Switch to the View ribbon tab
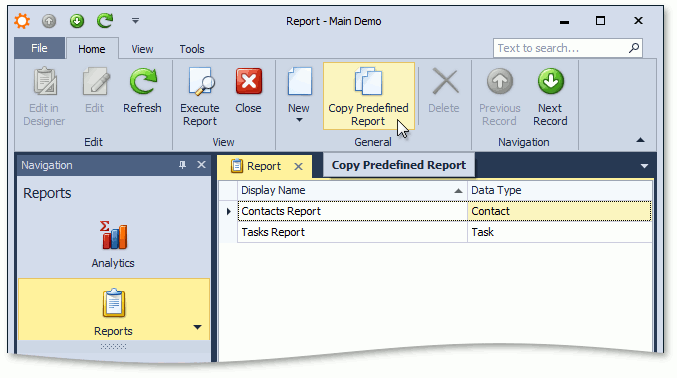Viewport: 677px width, 378px height. click(142, 49)
